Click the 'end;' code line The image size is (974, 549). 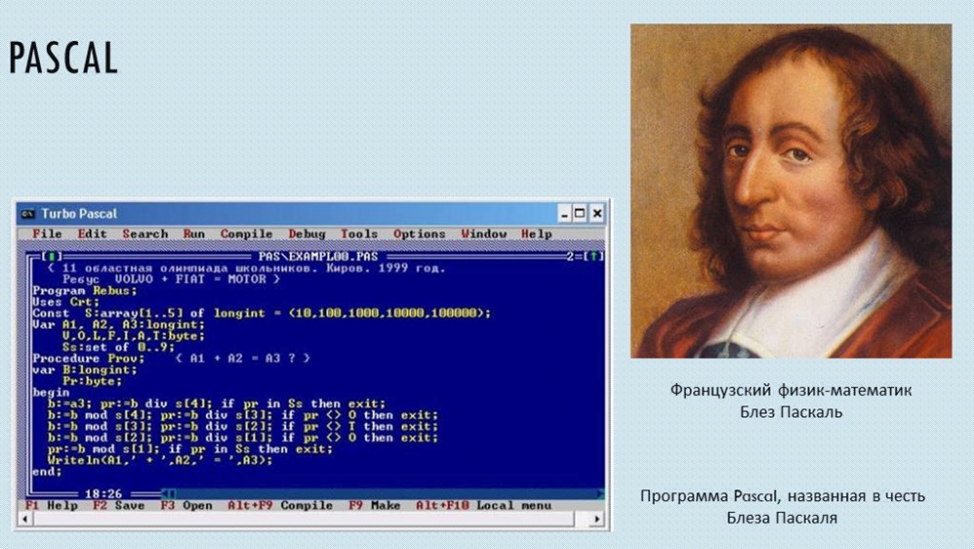click(47, 472)
